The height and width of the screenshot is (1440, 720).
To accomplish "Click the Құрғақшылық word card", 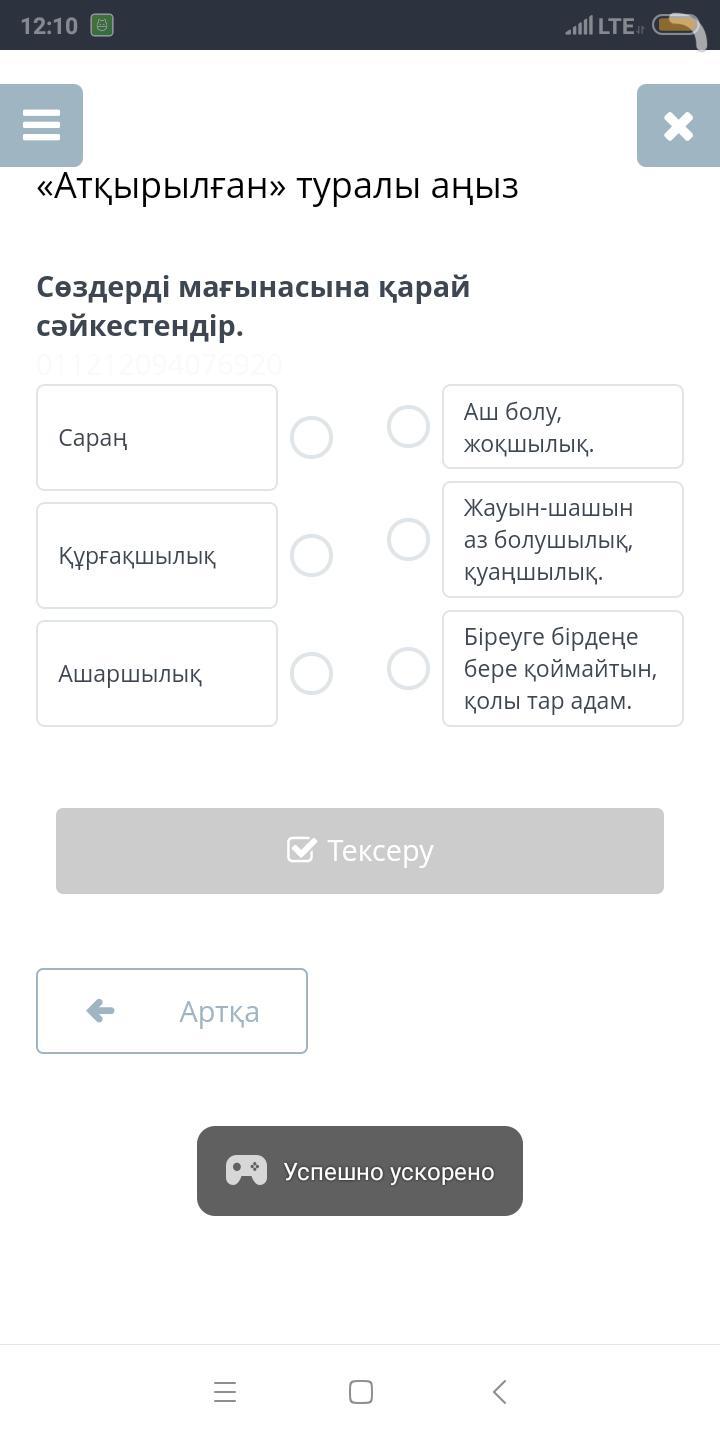I will tap(157, 556).
